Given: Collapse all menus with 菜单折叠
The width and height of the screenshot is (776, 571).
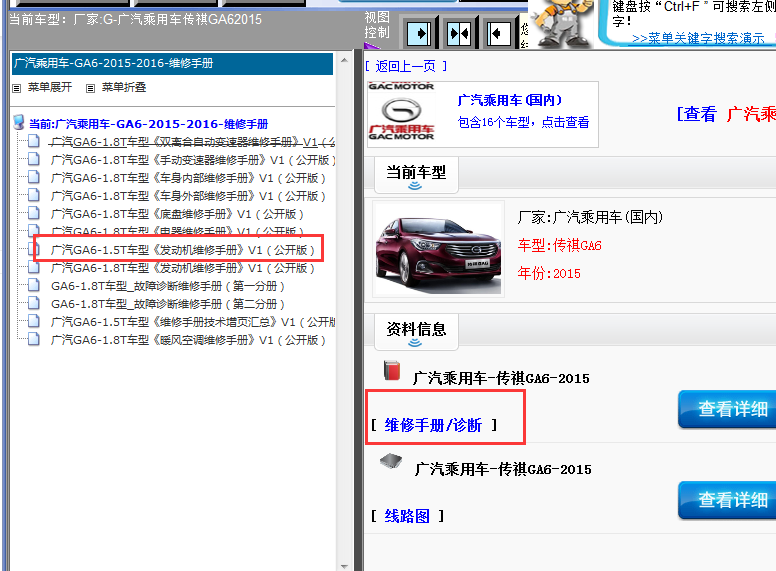Looking at the screenshot, I should tap(124, 88).
